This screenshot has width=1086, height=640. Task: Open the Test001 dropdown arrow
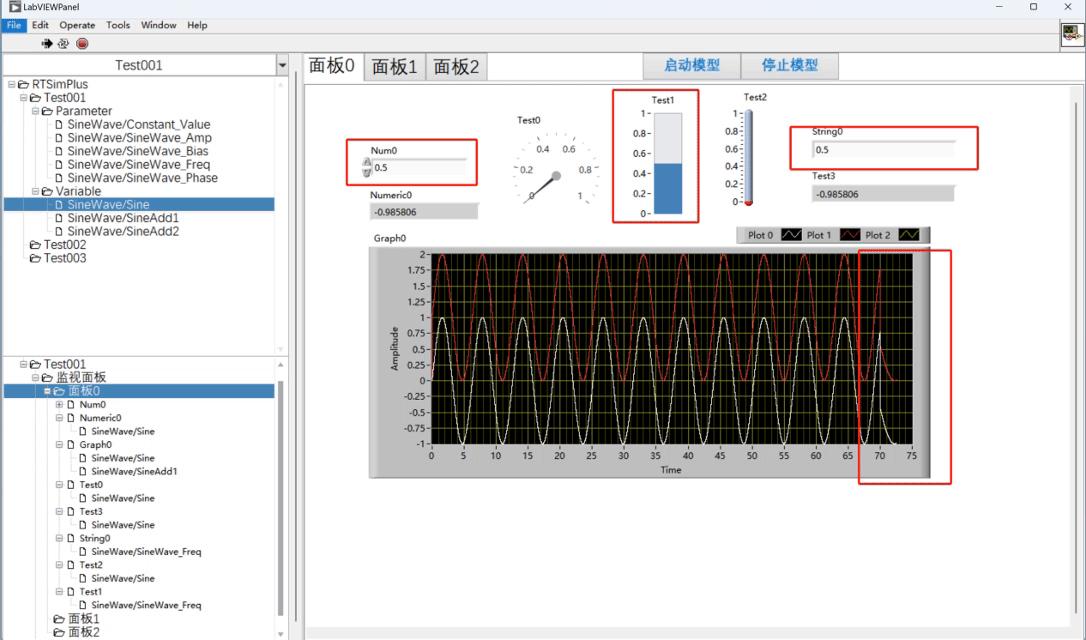tap(282, 65)
